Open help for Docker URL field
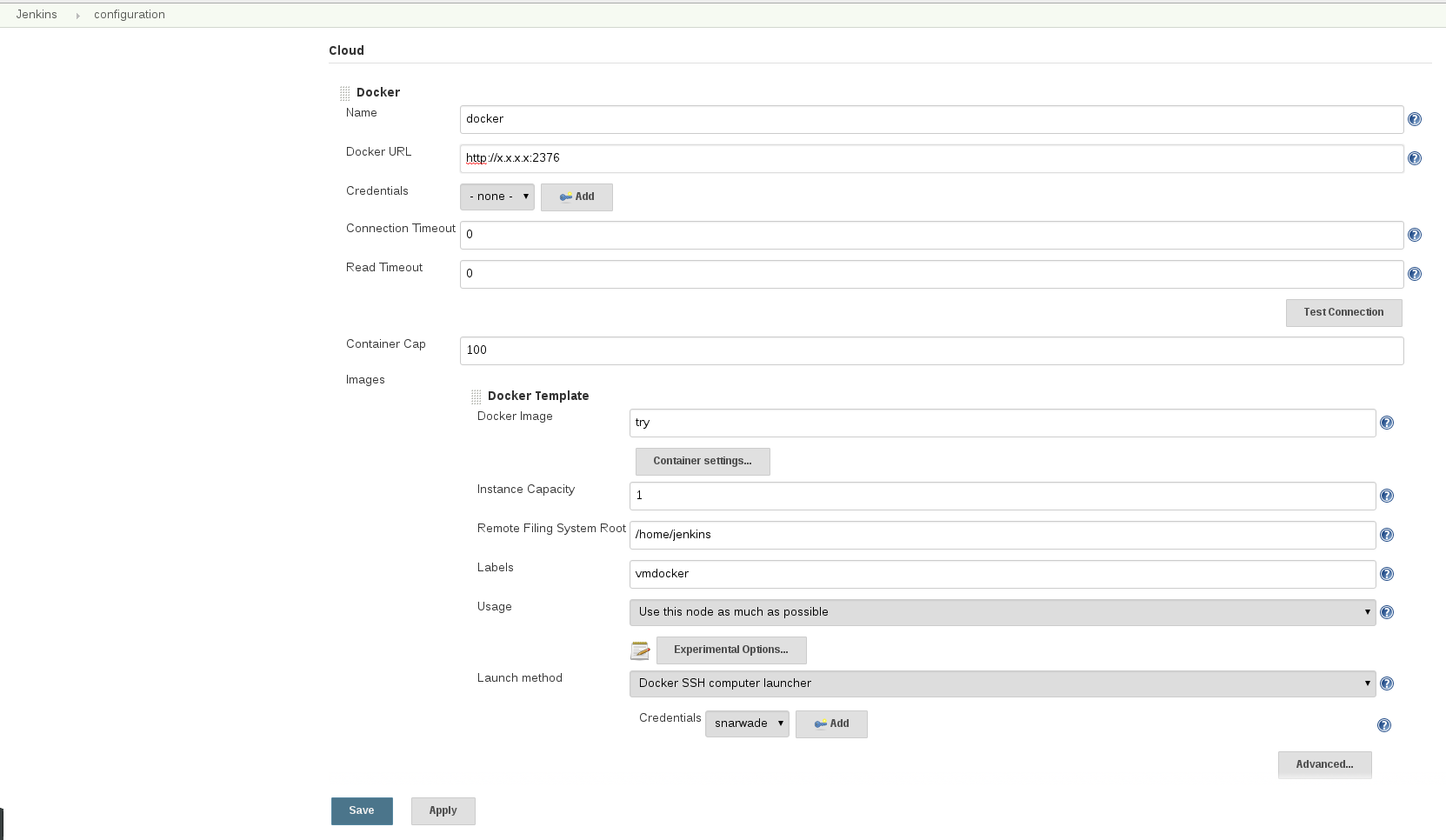Screen dimensions: 1446x840 coord(1415,158)
